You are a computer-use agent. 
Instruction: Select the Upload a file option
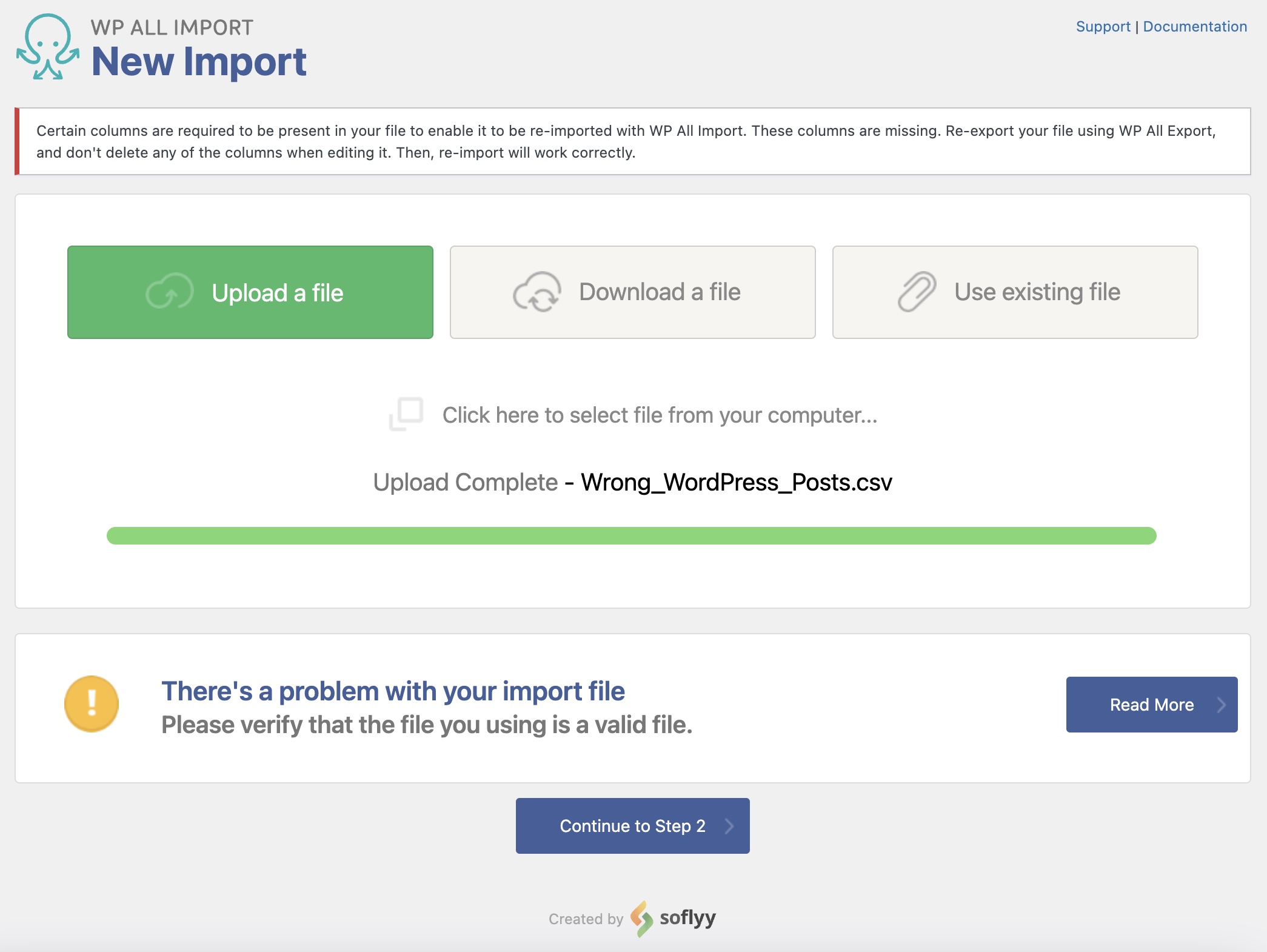(x=276, y=293)
